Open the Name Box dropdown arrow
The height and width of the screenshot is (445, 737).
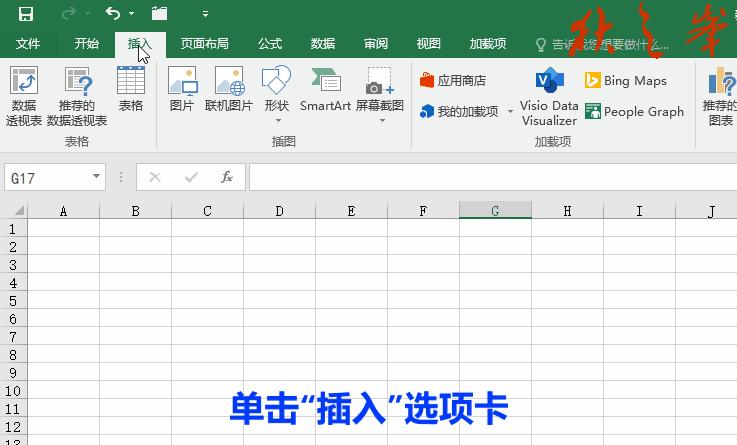pyautogui.click(x=96, y=177)
